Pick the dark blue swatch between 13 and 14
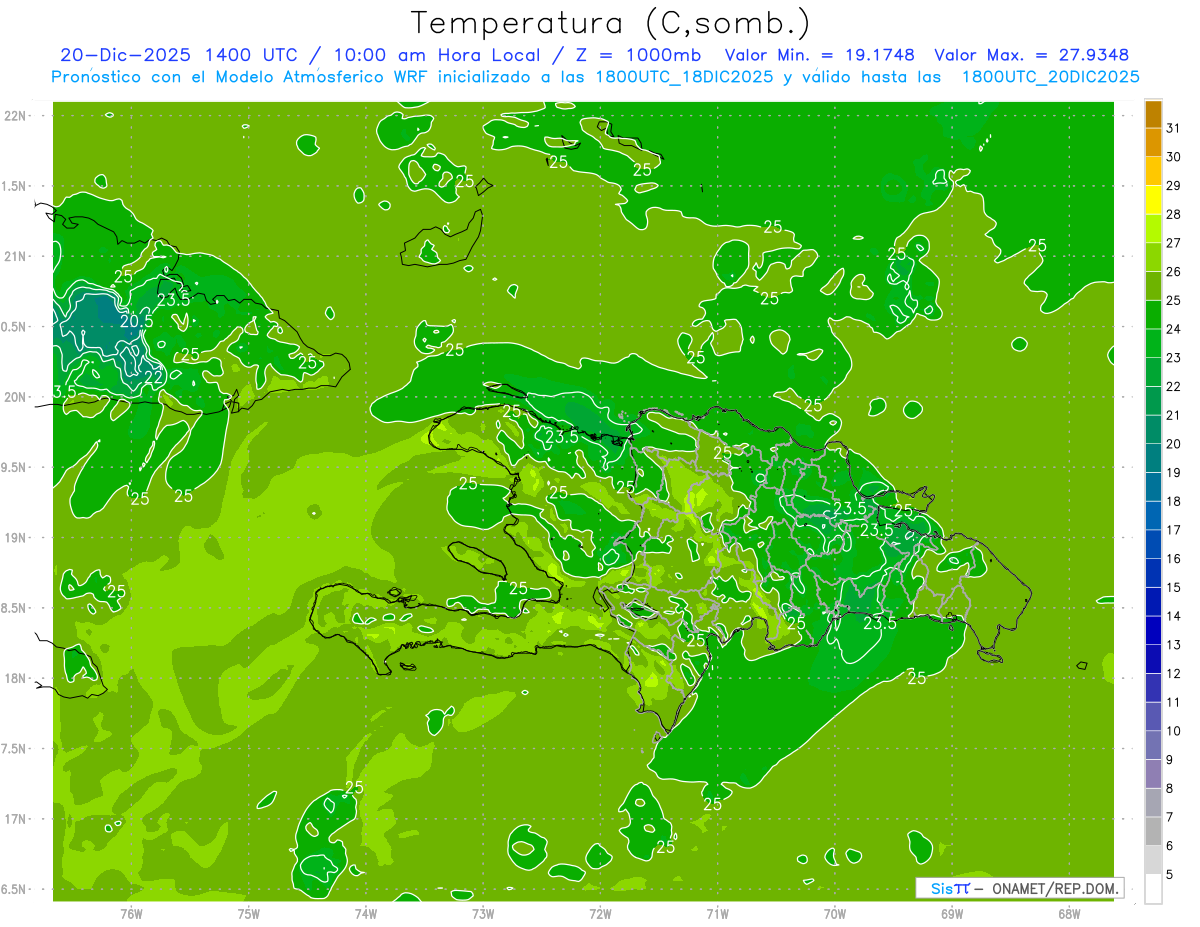 [1154, 631]
